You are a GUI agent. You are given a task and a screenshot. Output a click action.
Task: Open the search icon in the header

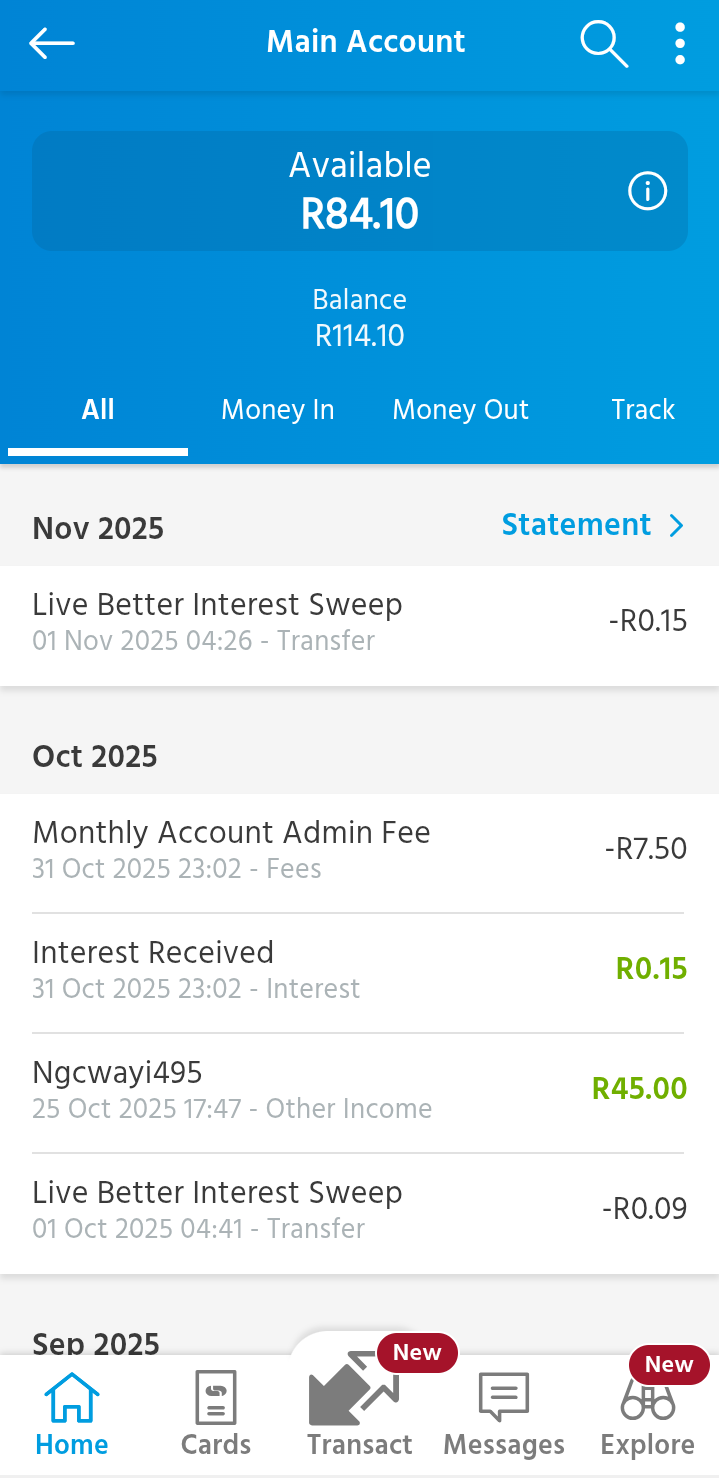[x=603, y=43]
